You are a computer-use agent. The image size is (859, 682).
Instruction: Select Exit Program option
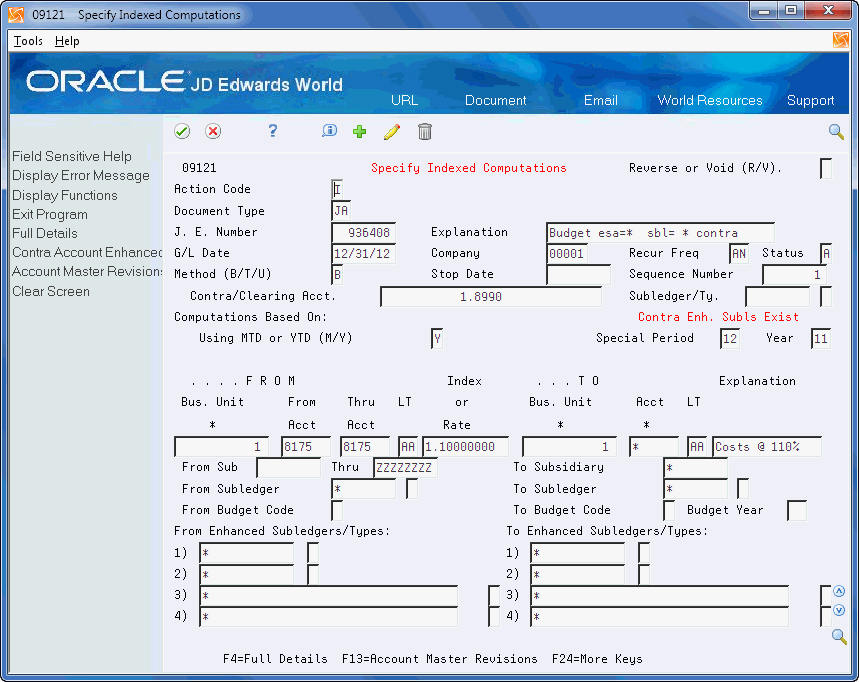click(50, 215)
